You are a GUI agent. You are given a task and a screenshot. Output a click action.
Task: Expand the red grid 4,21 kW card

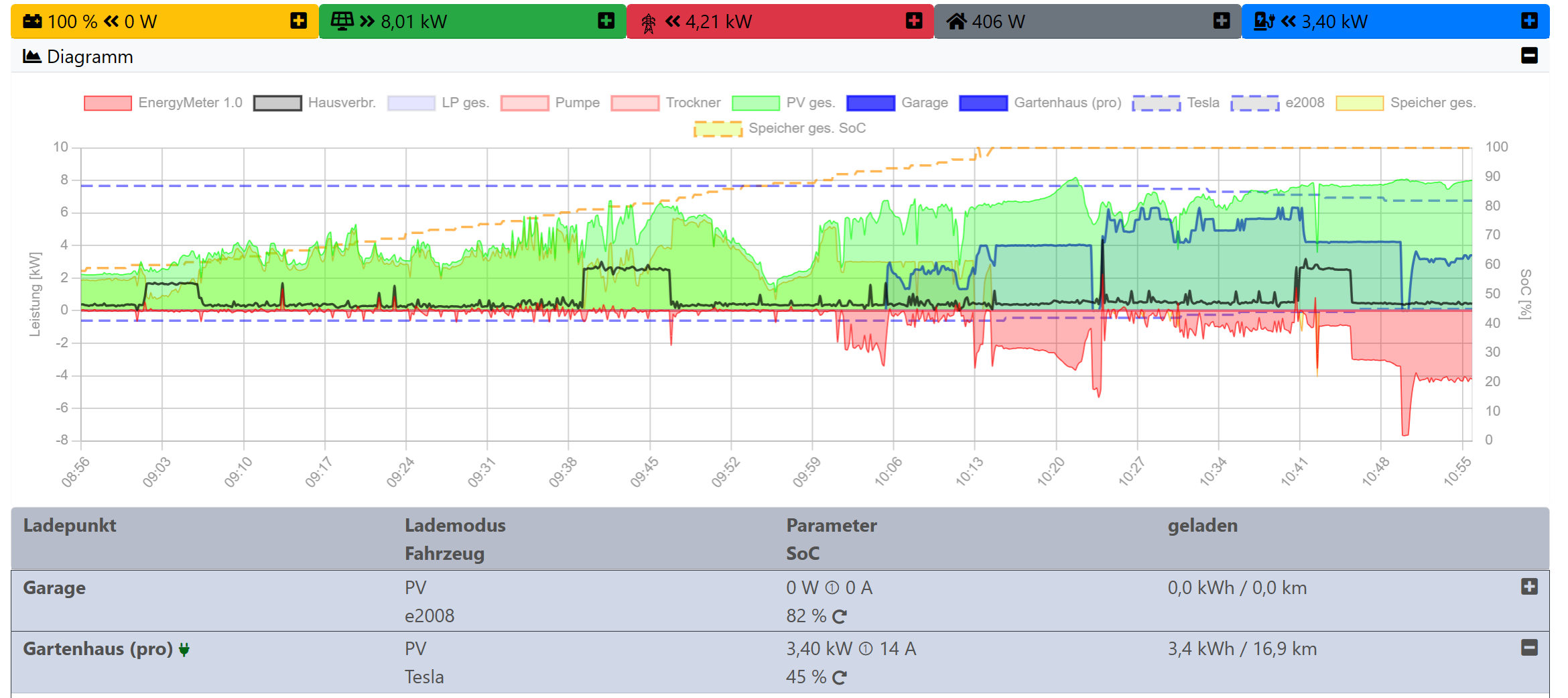pos(913,21)
